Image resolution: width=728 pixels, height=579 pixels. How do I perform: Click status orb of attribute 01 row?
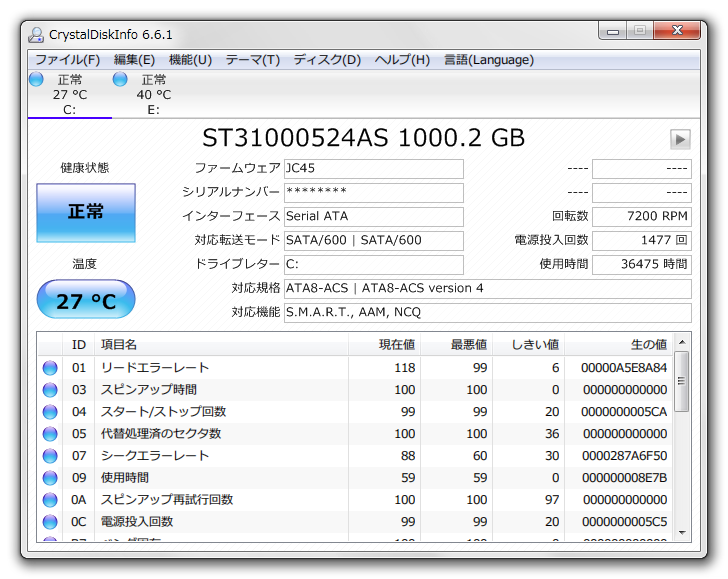[x=50, y=368]
